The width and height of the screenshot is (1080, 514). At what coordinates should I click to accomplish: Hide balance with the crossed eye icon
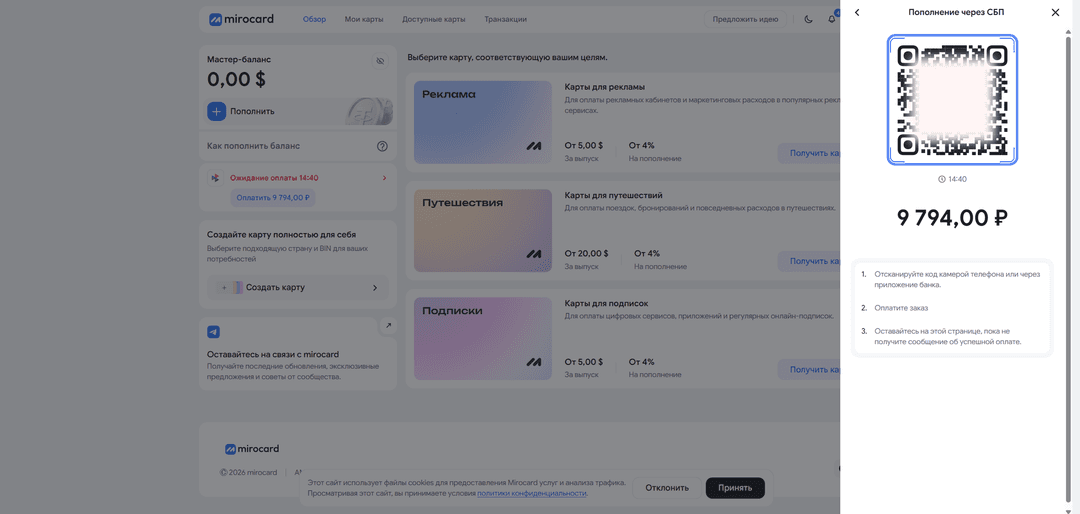[x=380, y=61]
